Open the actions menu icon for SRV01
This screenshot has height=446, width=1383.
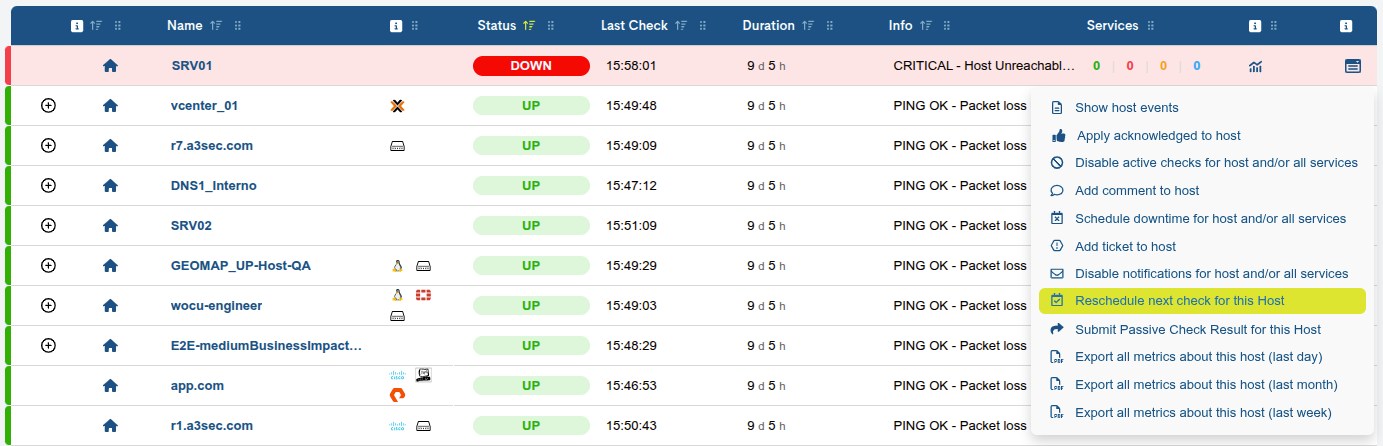coord(1352,66)
